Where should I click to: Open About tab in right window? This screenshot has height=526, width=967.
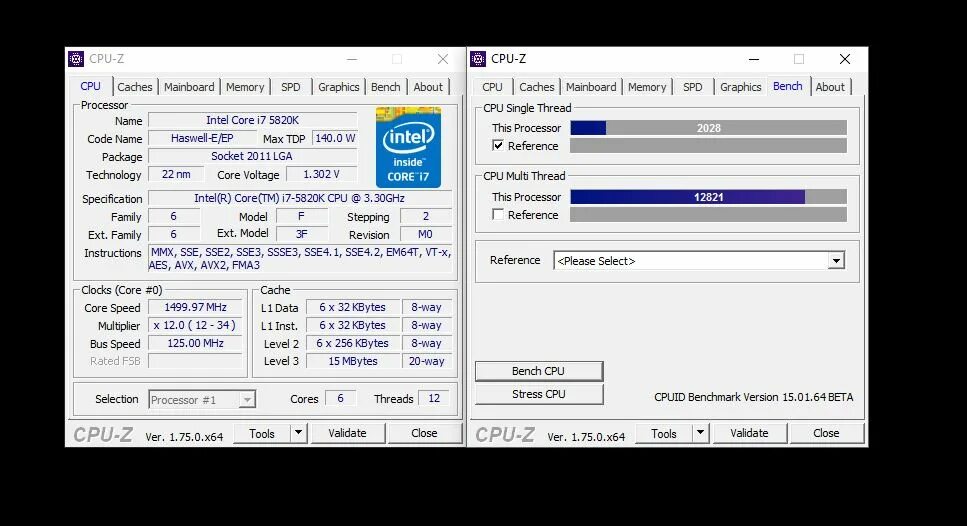(830, 87)
